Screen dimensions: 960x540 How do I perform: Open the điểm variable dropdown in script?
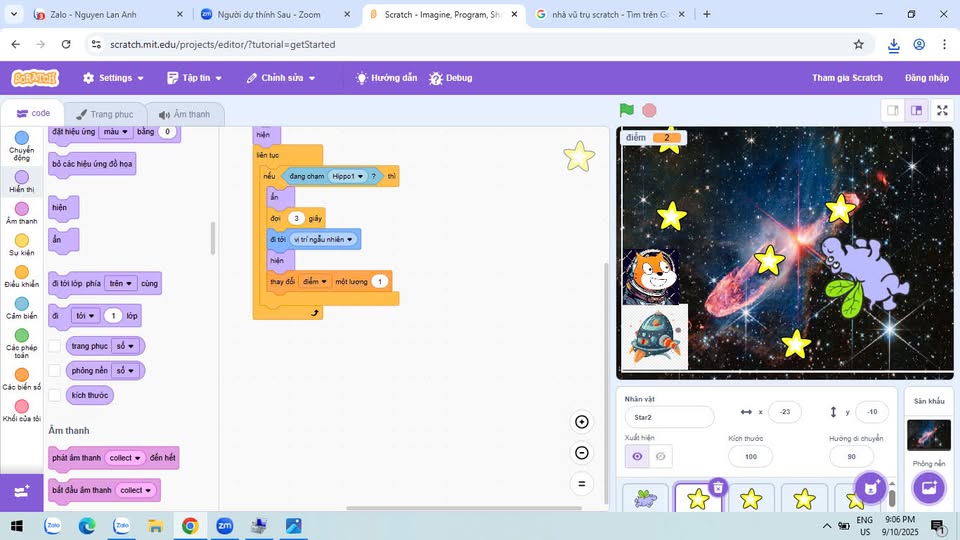click(315, 282)
